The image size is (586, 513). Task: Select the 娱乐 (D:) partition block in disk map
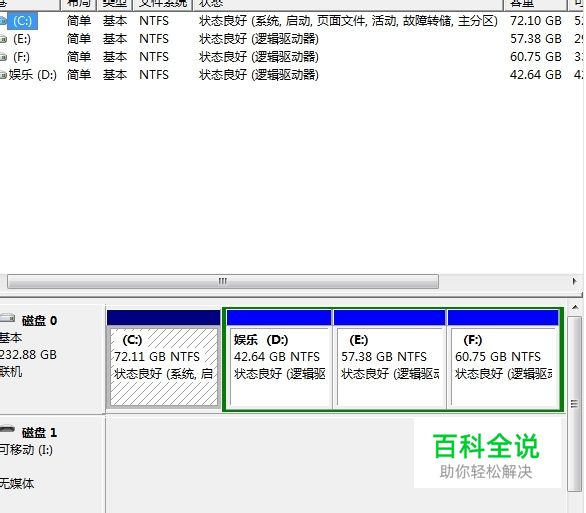pos(279,360)
